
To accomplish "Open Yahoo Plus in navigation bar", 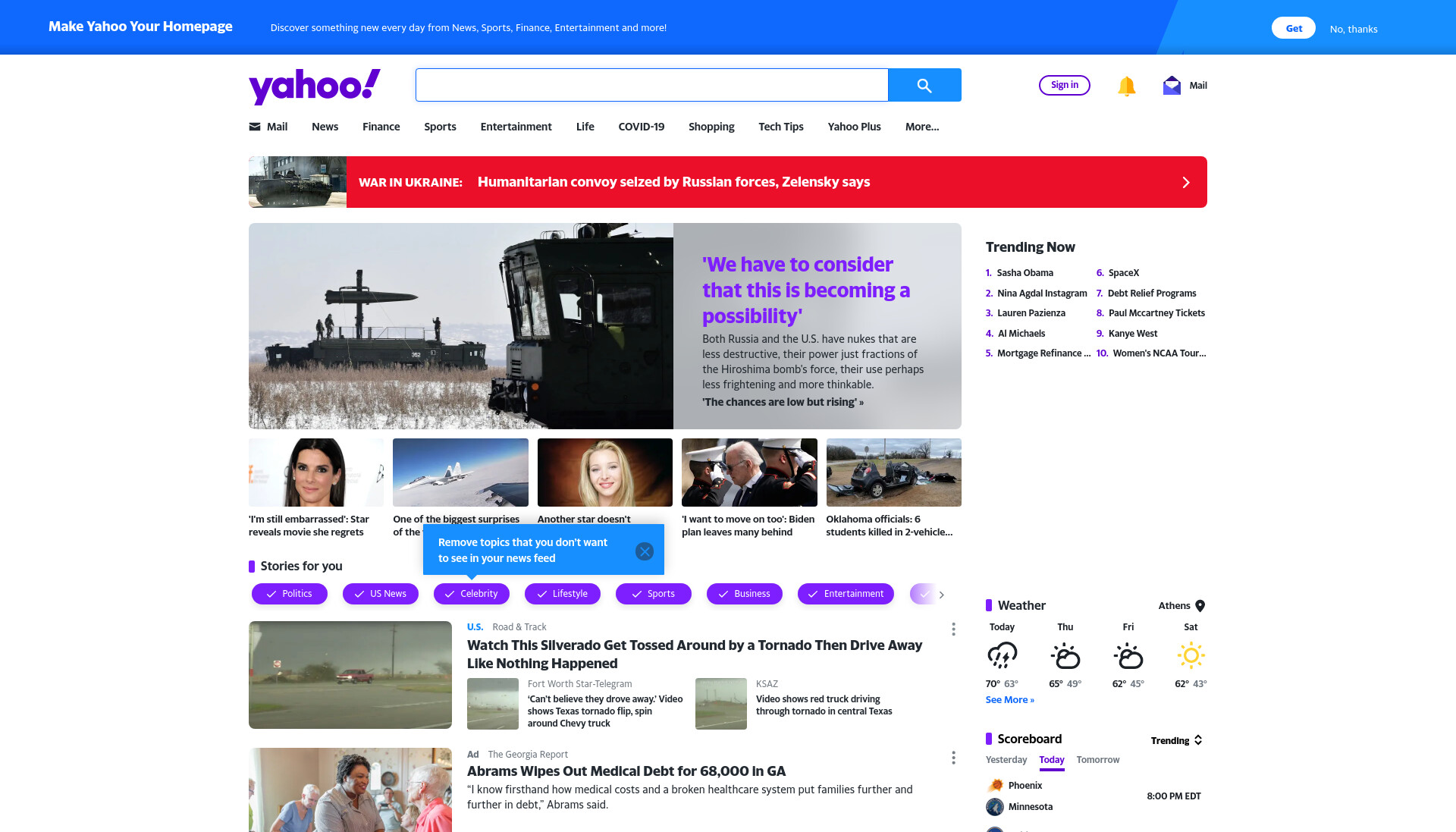I will (854, 127).
